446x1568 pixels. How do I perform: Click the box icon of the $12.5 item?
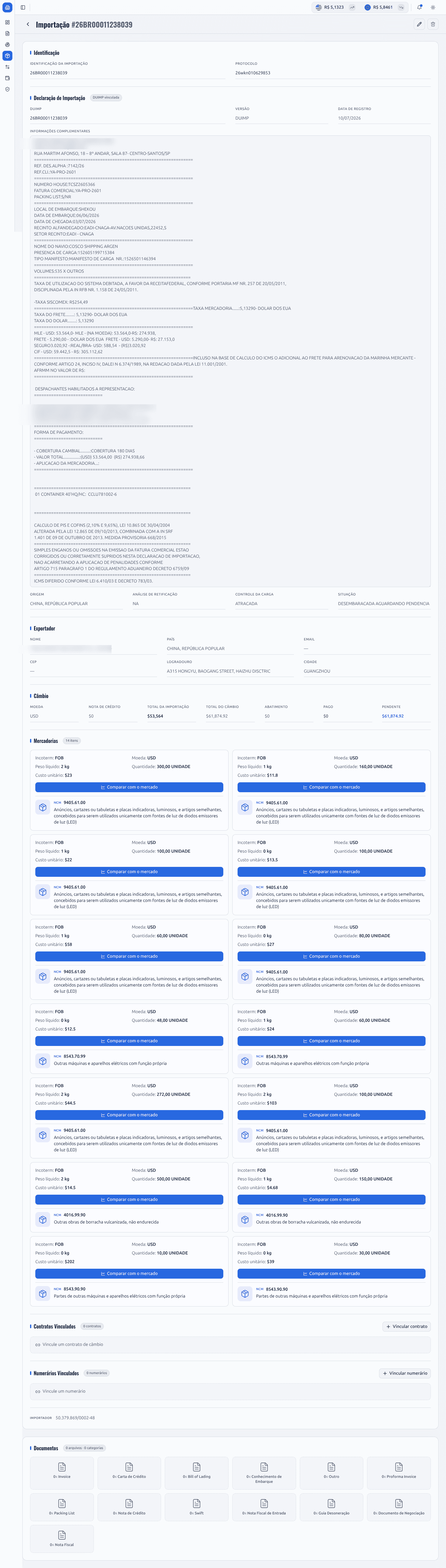click(x=43, y=1061)
